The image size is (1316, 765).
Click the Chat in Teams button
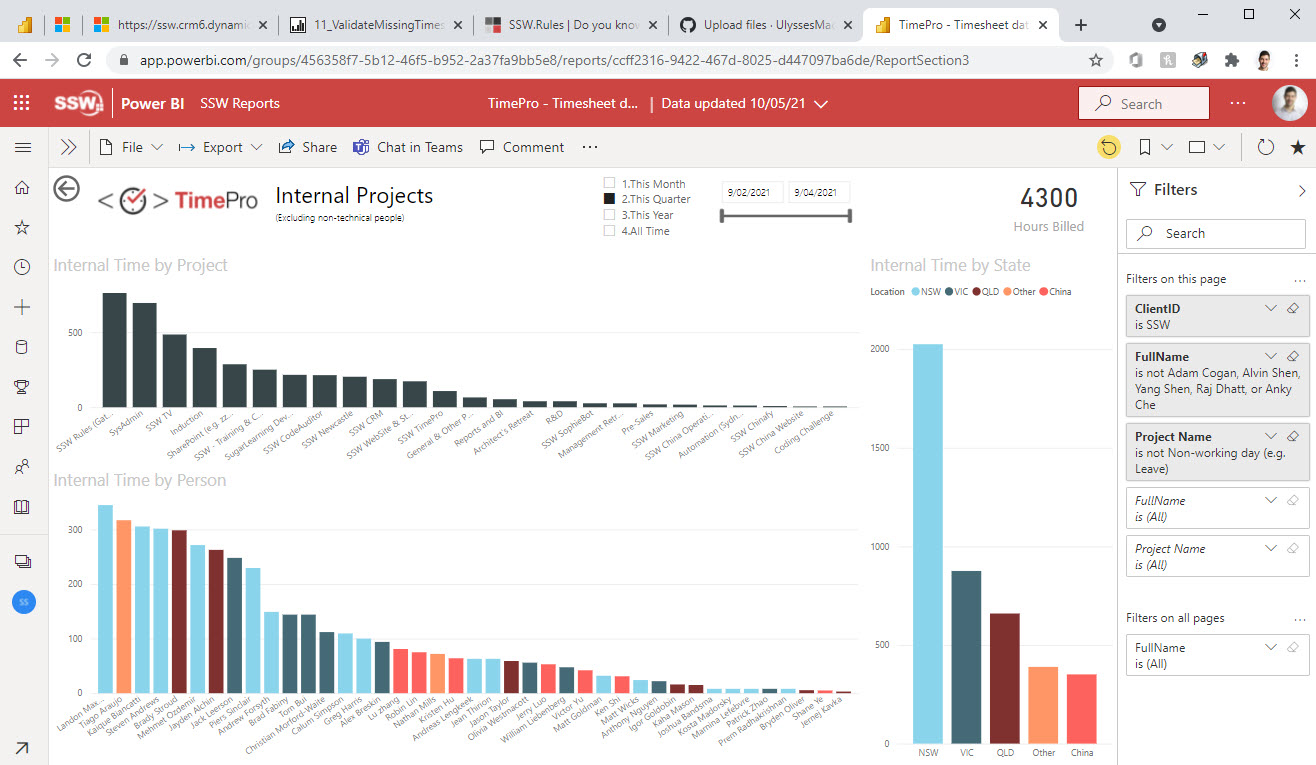point(408,147)
